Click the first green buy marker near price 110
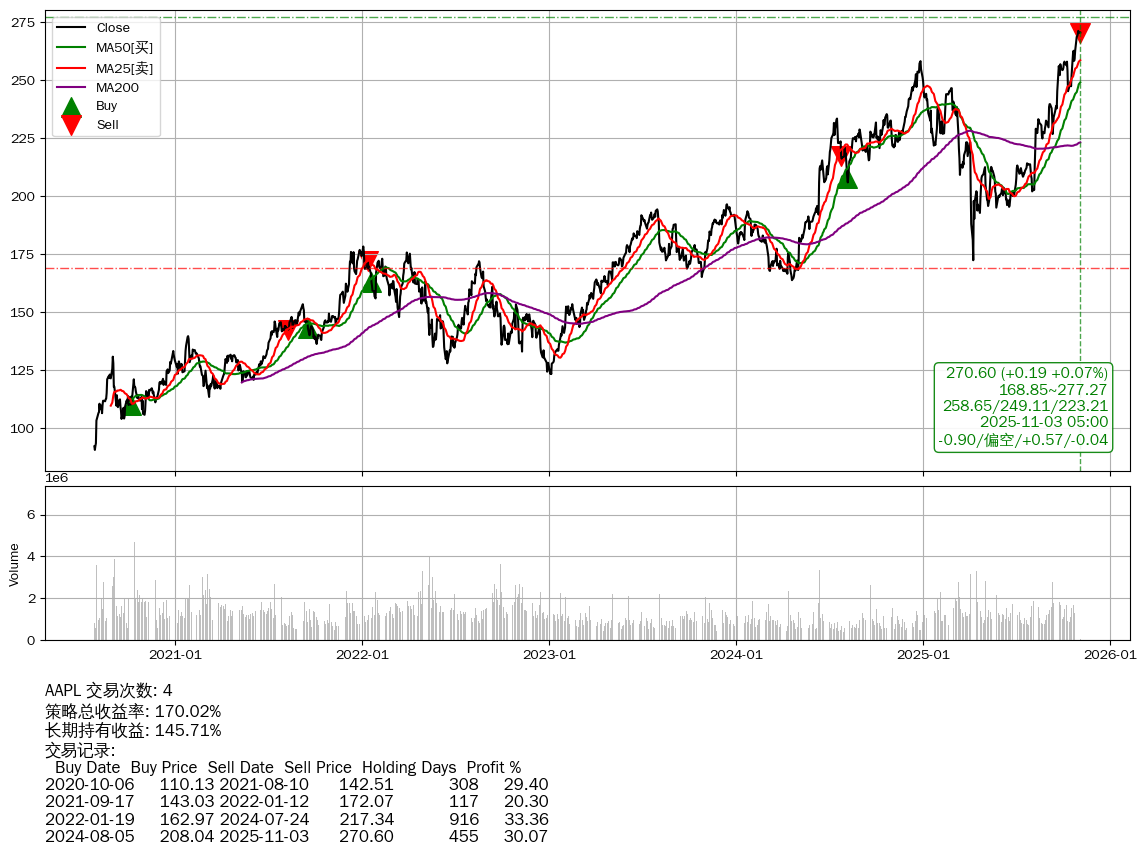 point(131,405)
